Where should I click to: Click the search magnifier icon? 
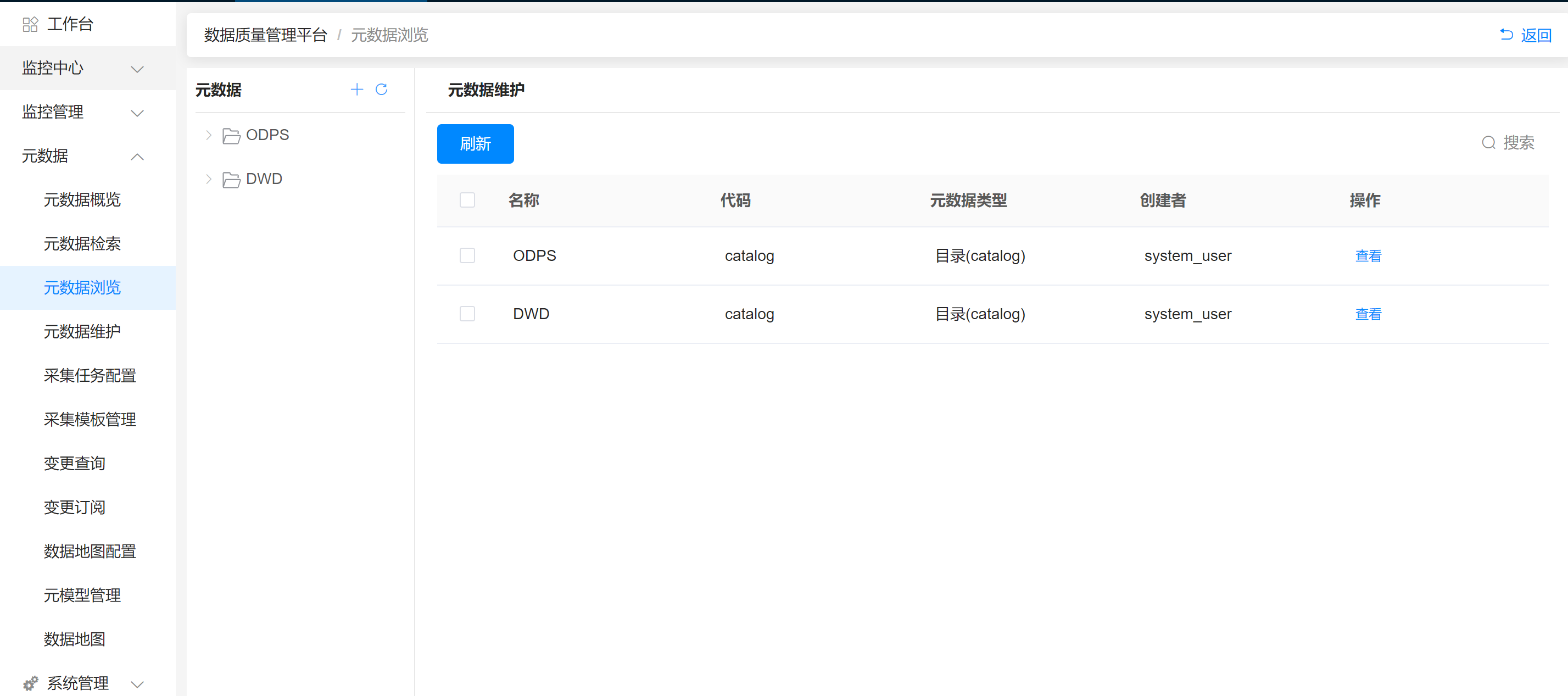[x=1488, y=142]
